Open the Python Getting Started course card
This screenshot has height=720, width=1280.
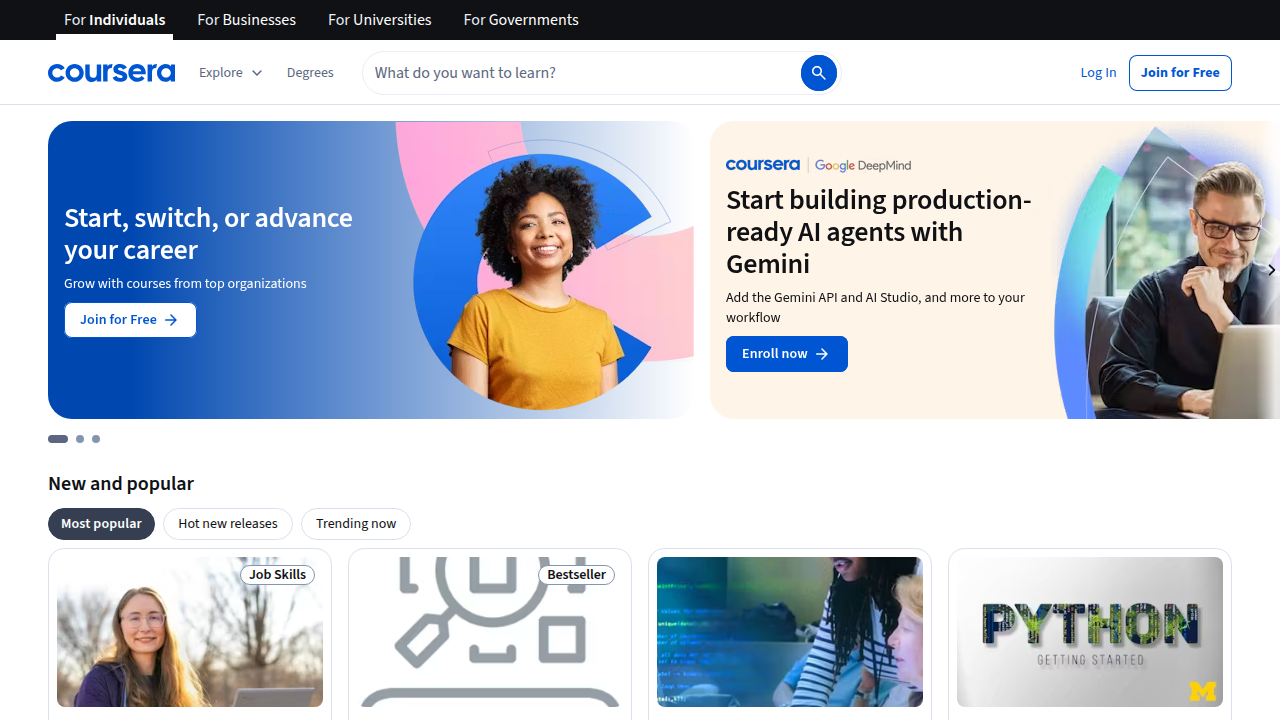click(1090, 634)
